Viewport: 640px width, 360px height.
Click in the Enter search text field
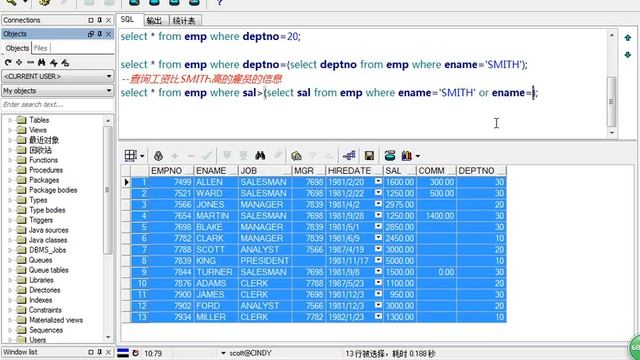click(x=58, y=104)
